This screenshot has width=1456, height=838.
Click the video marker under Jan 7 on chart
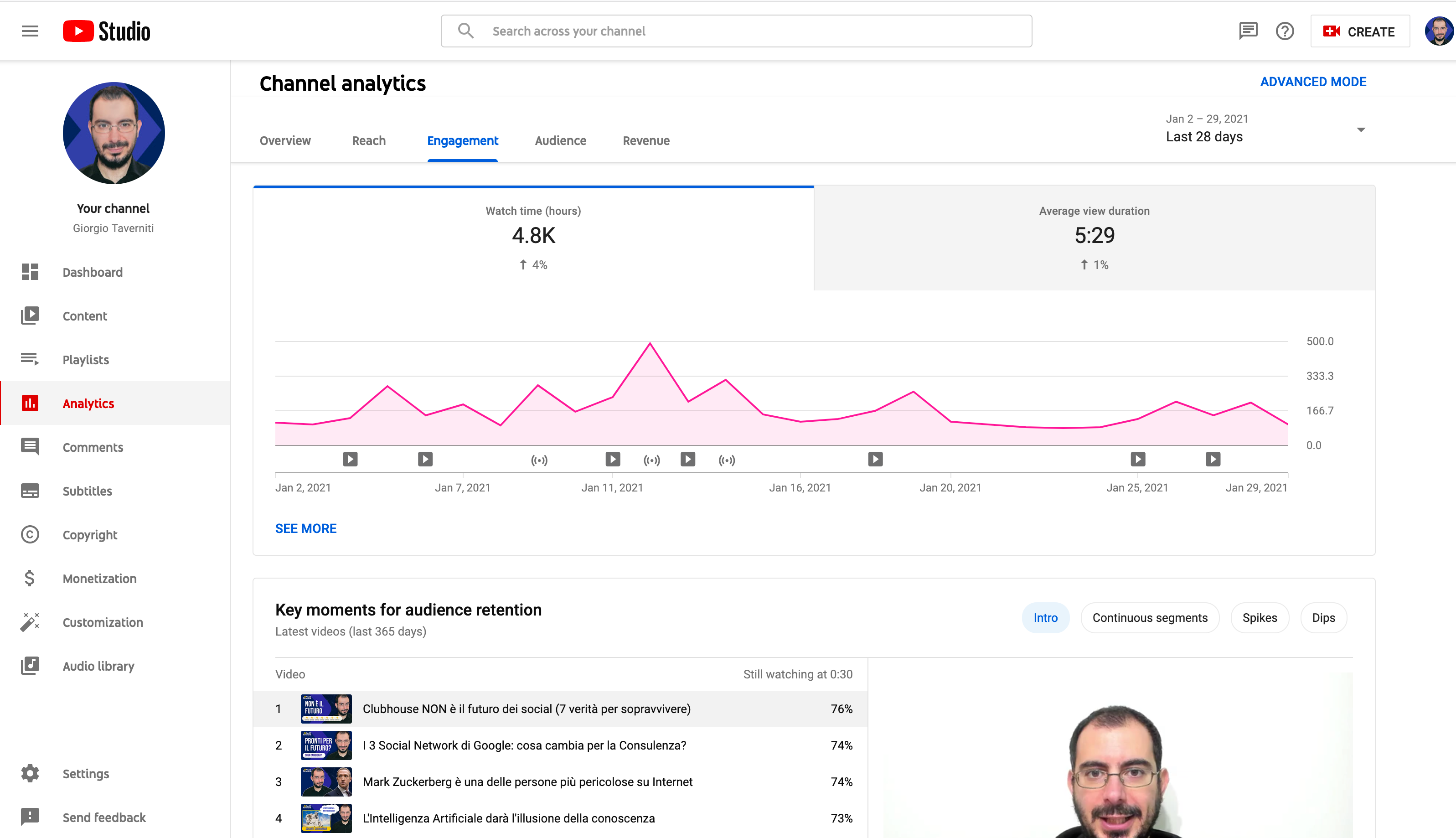425,459
